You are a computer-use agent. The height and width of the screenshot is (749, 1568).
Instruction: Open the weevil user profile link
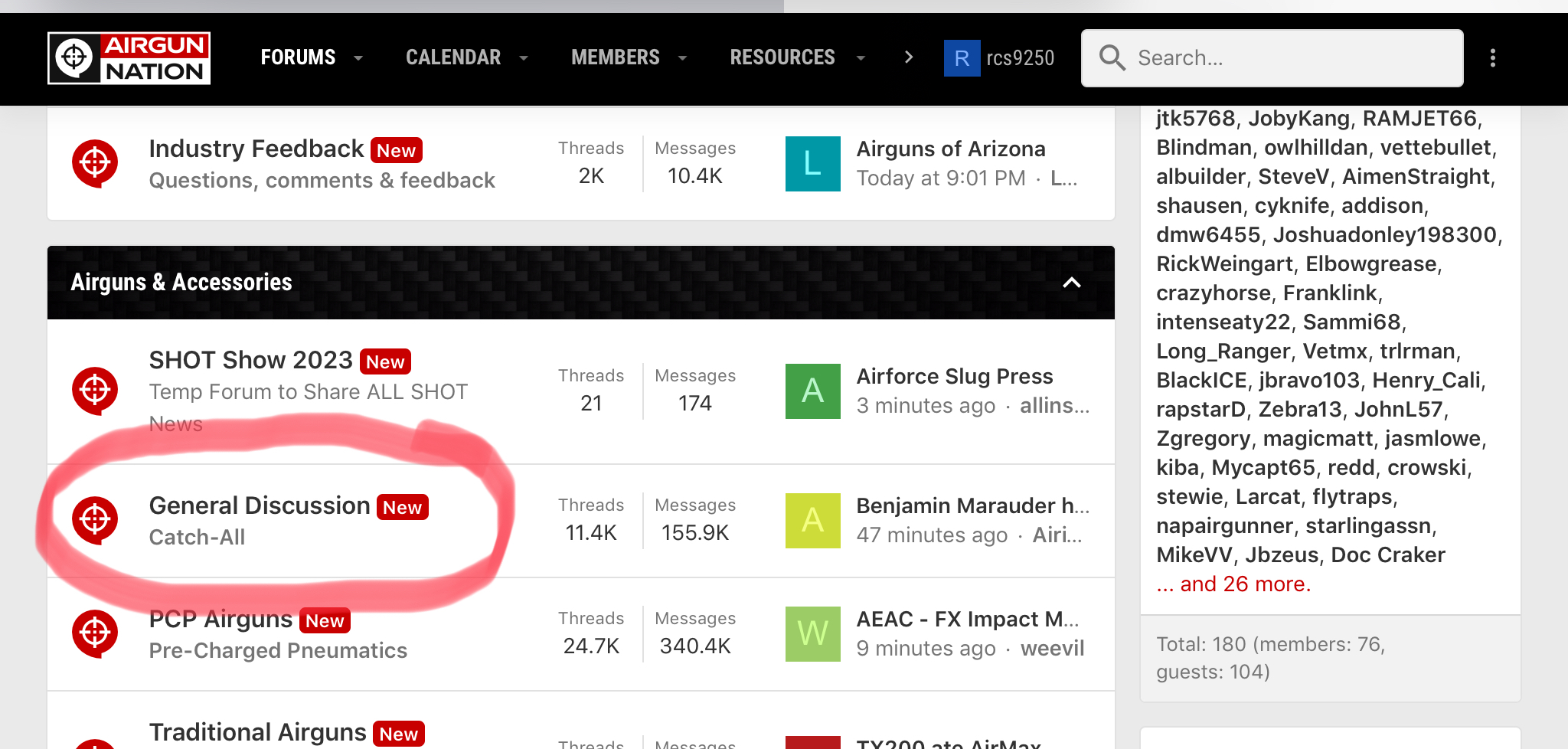pyautogui.click(x=1053, y=648)
